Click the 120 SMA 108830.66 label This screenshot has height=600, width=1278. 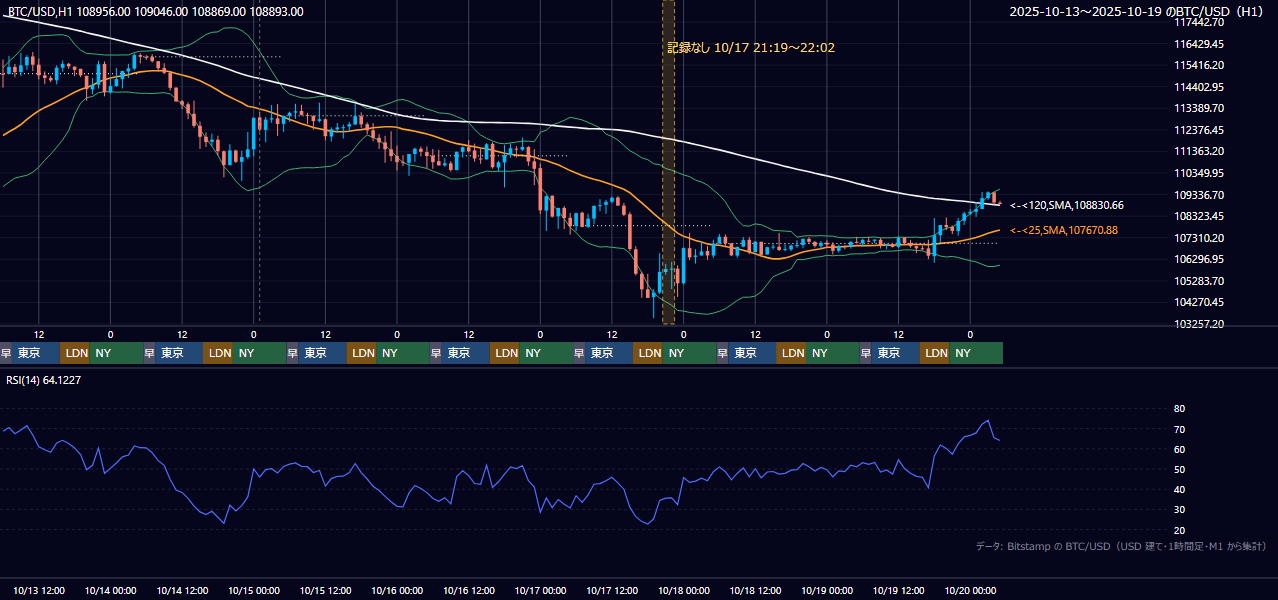[x=1066, y=205]
